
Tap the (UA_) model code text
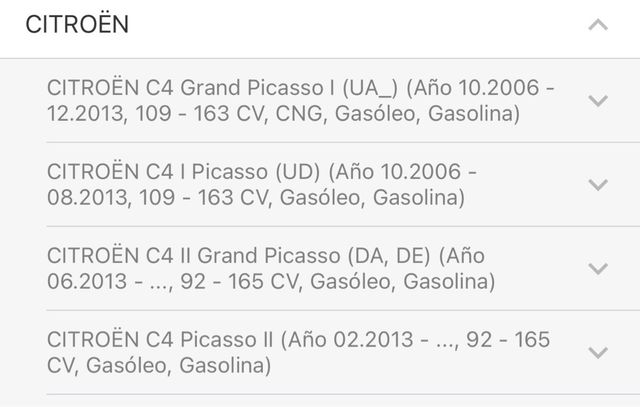coord(364,88)
